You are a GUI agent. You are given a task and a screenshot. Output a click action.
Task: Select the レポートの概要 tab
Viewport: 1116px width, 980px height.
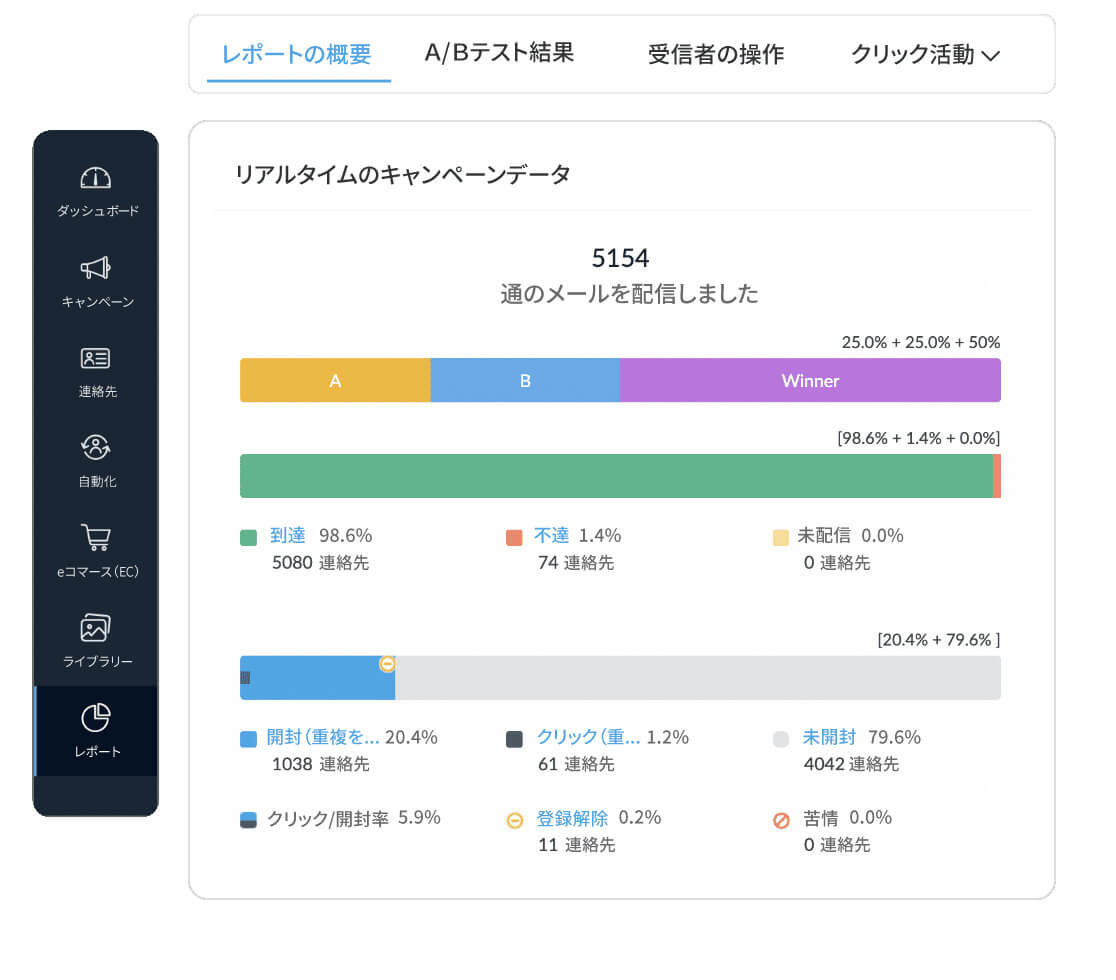297,55
